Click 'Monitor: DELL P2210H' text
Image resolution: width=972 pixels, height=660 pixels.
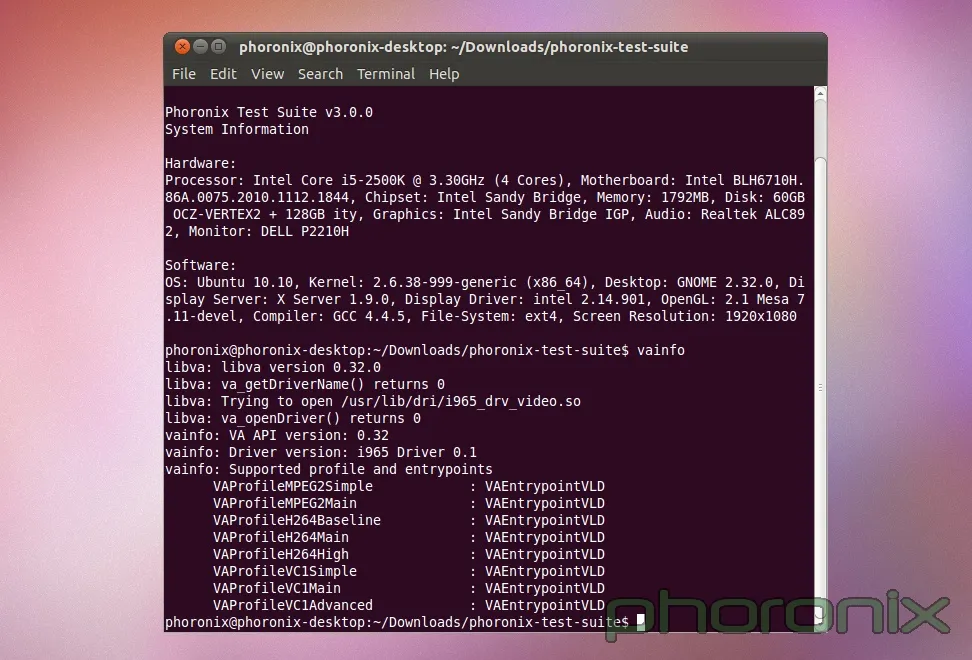[268, 231]
